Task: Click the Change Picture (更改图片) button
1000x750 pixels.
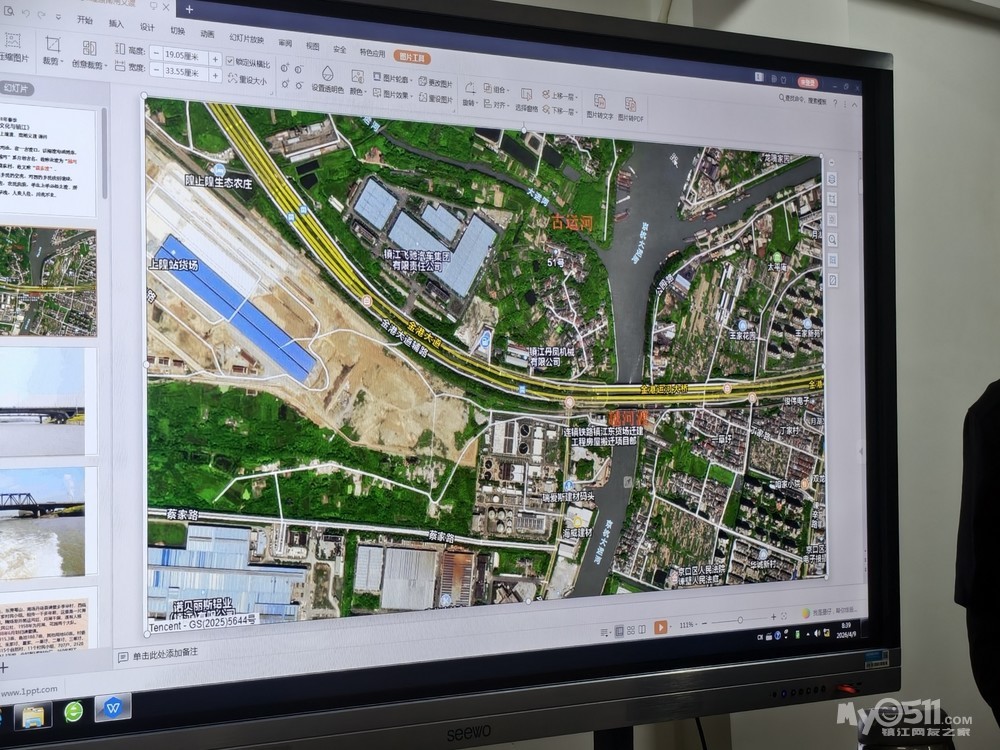Action: click(x=437, y=82)
